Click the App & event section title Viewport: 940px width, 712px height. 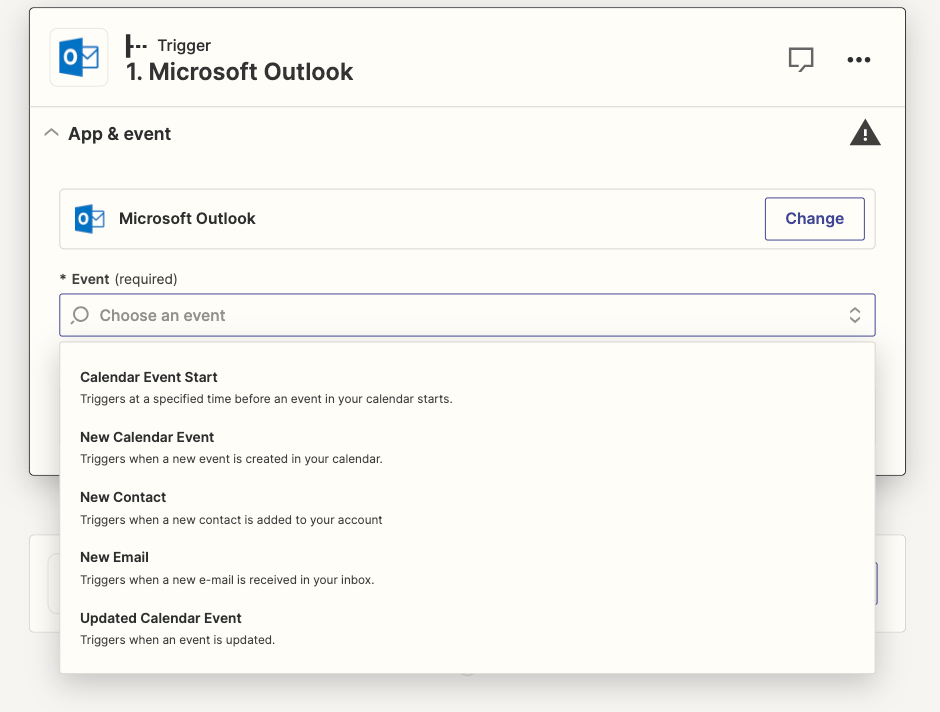tap(119, 134)
